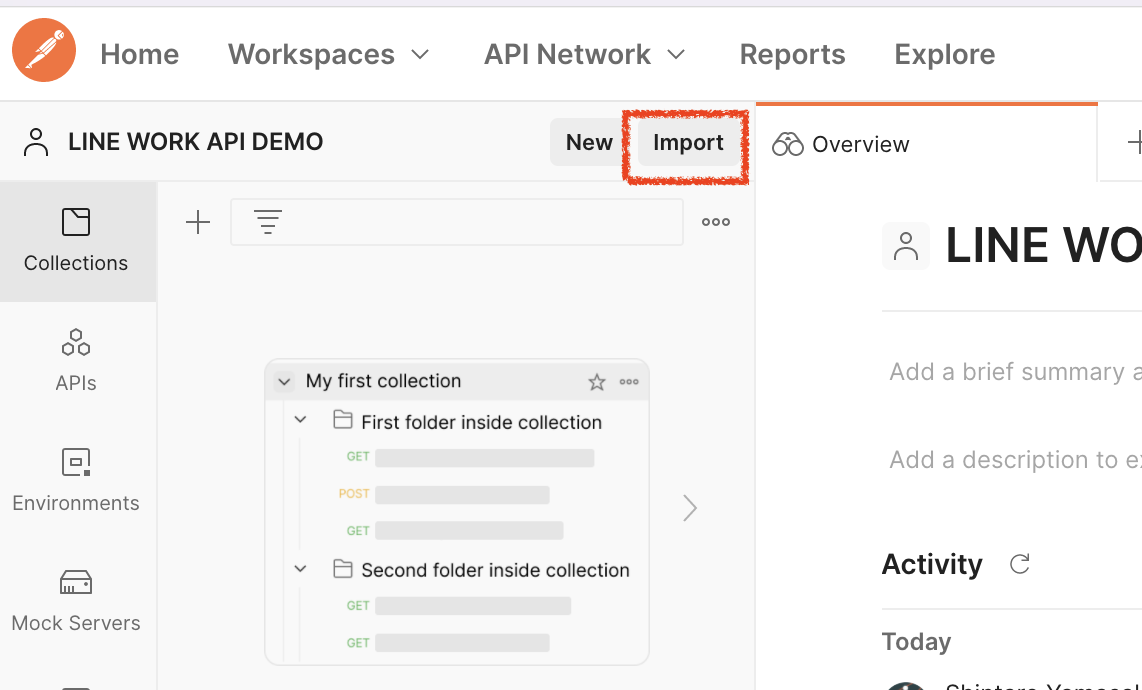This screenshot has height=690, width=1142.
Task: Select the APIs sidebar icon
Action: (x=76, y=360)
